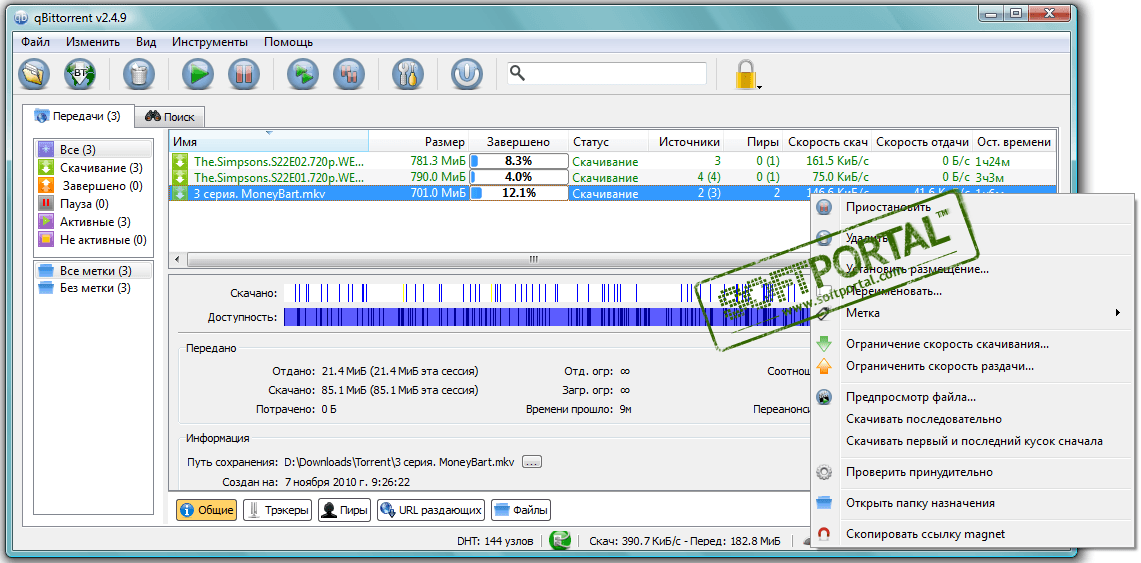Open the URL раздающих properties tab
The image size is (1141, 563).
point(431,510)
